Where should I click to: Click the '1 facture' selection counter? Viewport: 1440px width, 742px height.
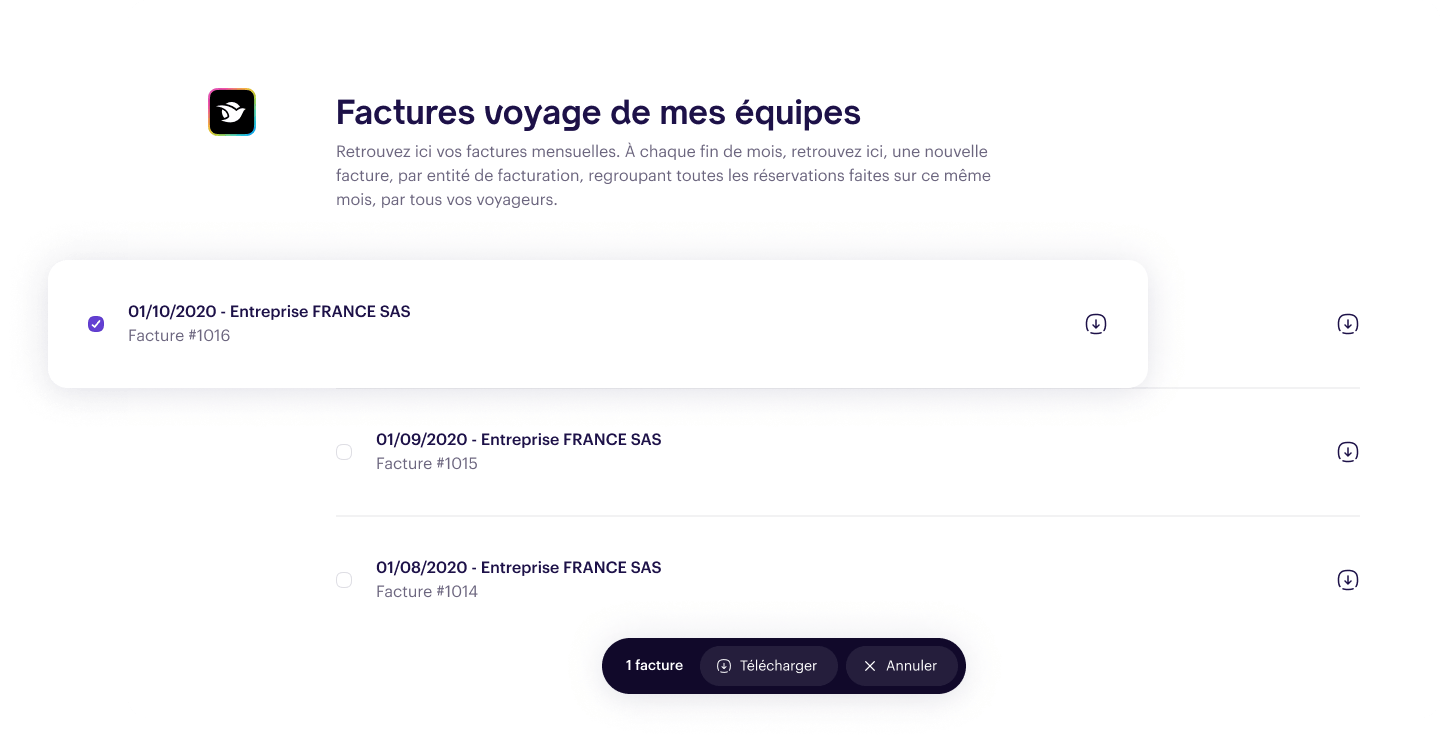coord(654,665)
